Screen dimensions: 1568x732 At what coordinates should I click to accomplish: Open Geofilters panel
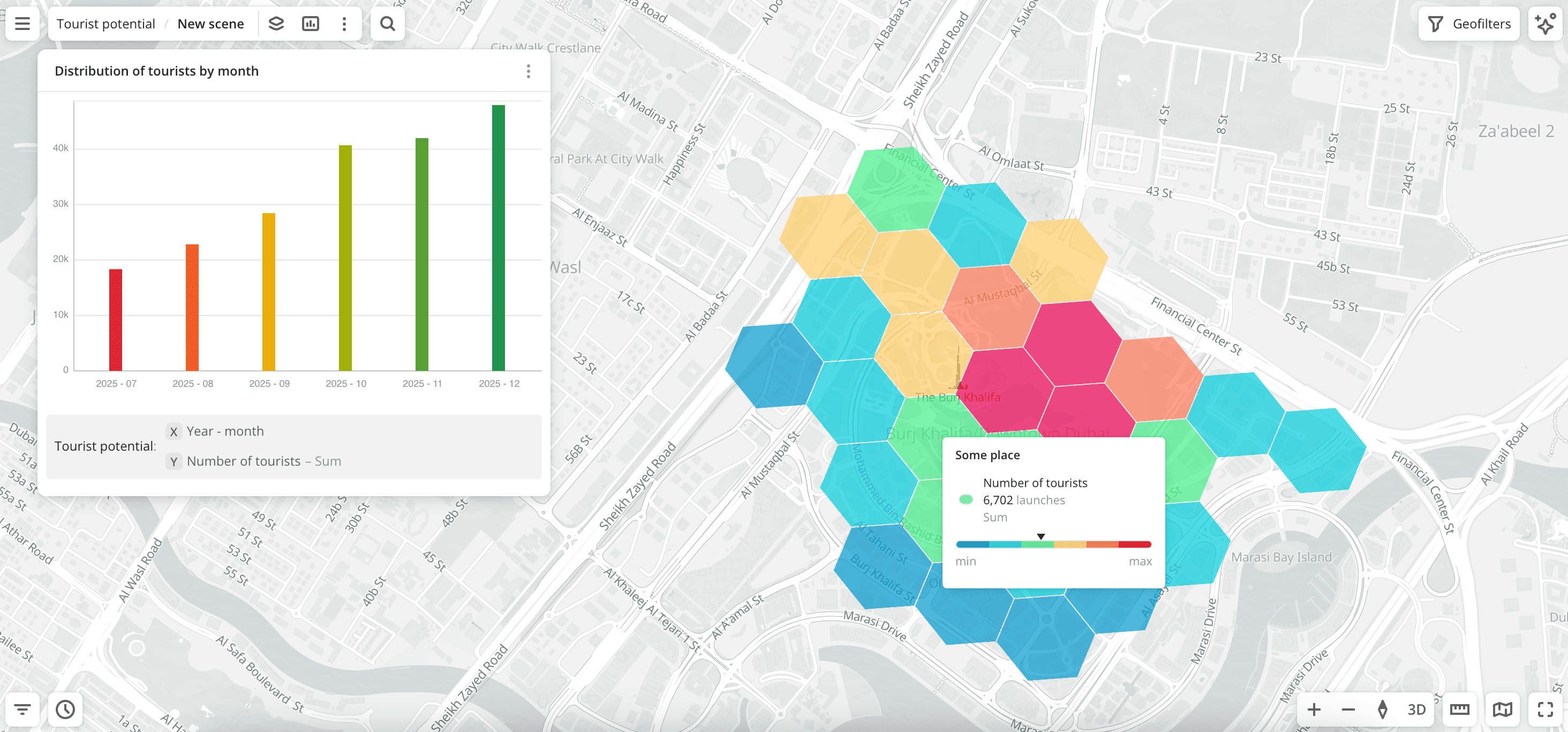tap(1469, 24)
